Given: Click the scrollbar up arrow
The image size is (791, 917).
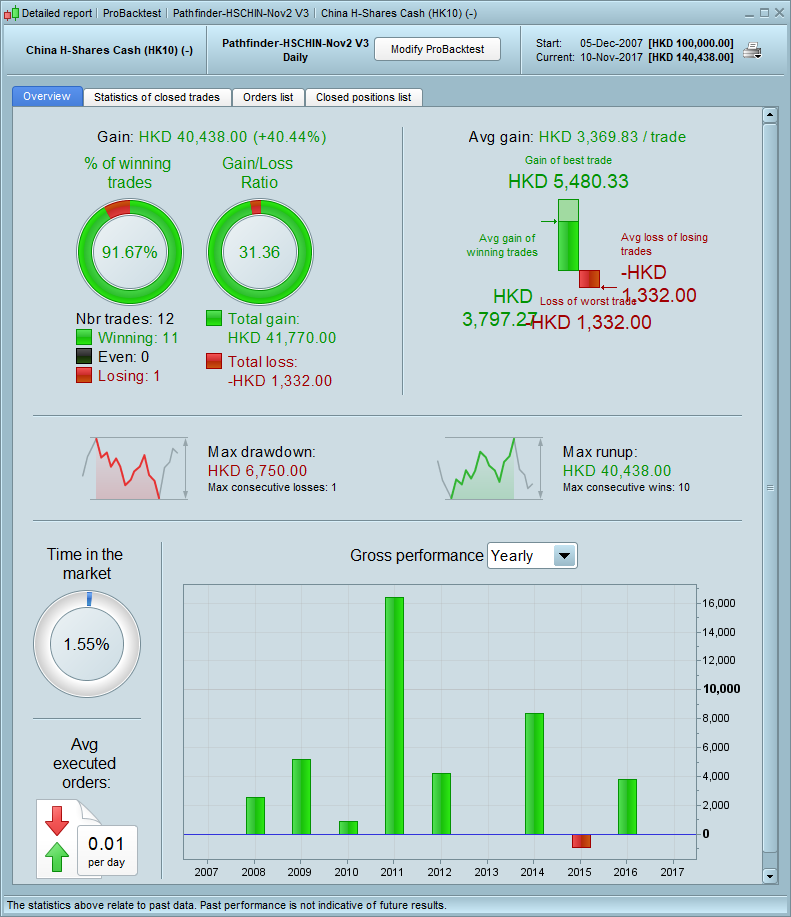Looking at the screenshot, I should tap(769, 115).
